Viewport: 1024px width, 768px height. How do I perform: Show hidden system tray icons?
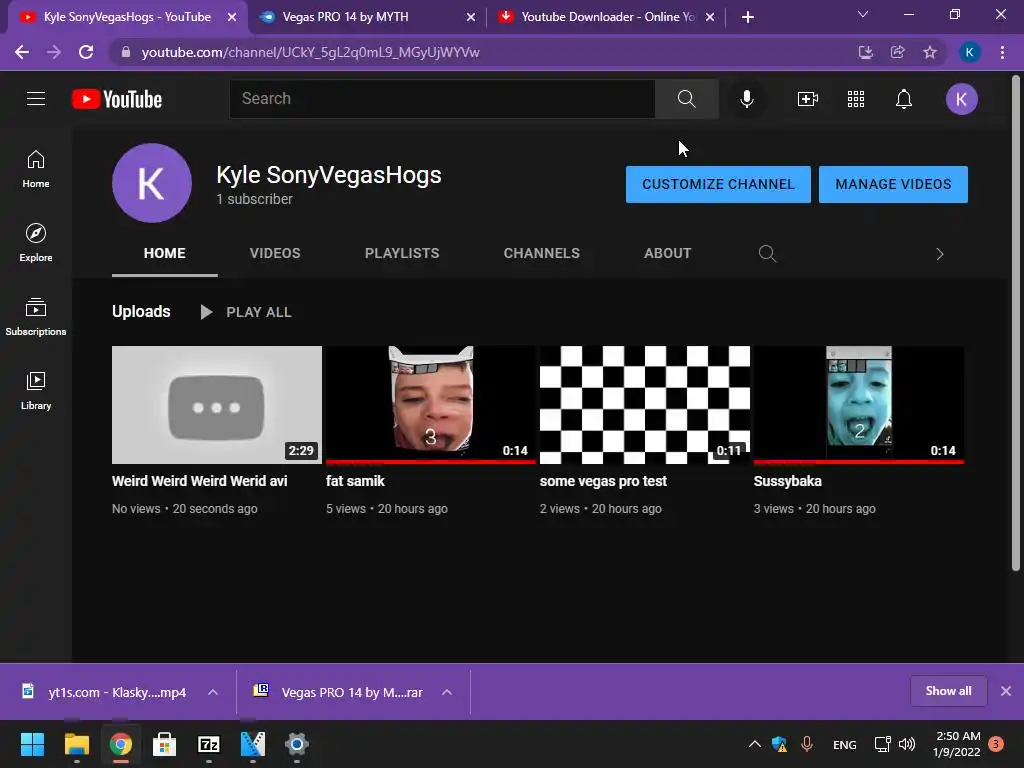pyautogui.click(x=754, y=744)
